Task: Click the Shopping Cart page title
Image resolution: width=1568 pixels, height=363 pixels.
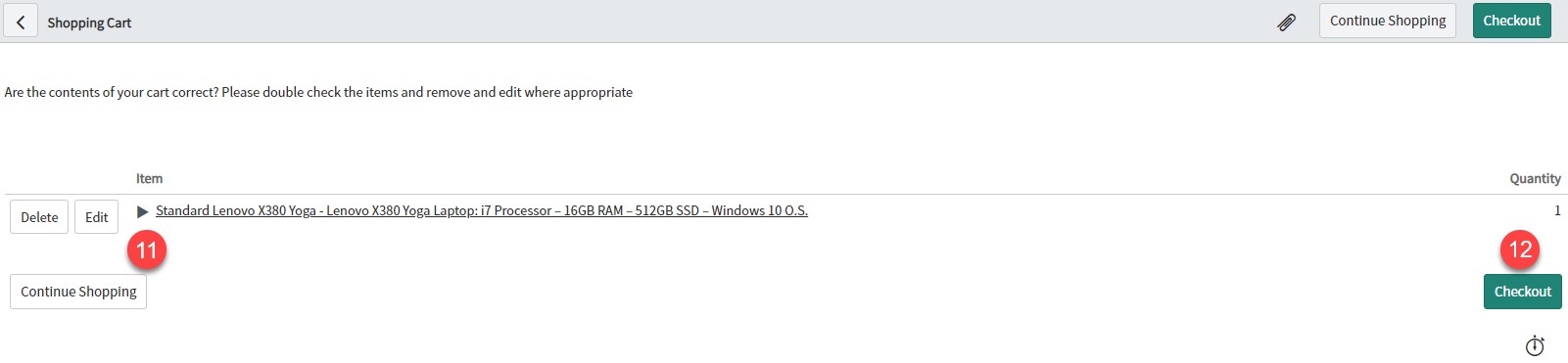Action: pyautogui.click(x=89, y=23)
